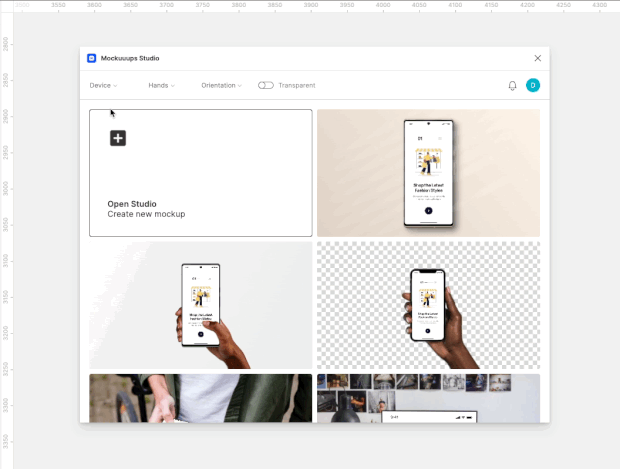Select the photo wall desk mockup

pos(428,398)
